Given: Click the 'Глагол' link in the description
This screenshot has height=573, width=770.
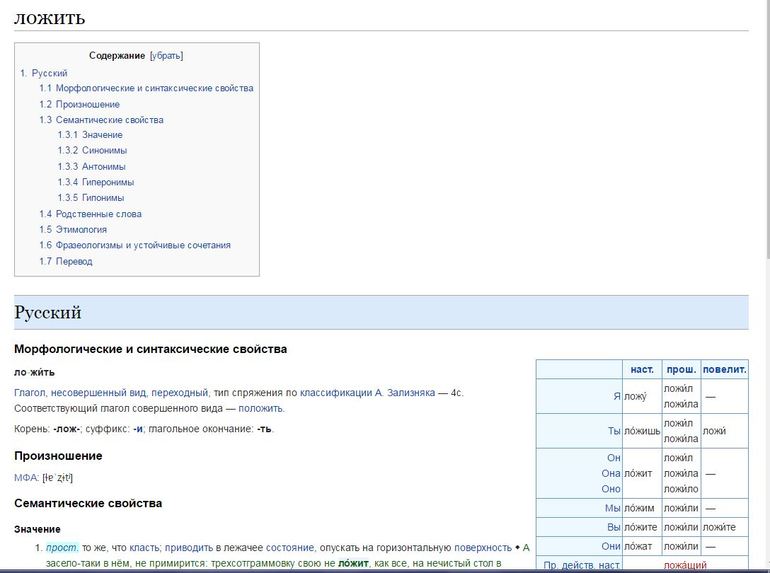Looking at the screenshot, I should (30, 393).
